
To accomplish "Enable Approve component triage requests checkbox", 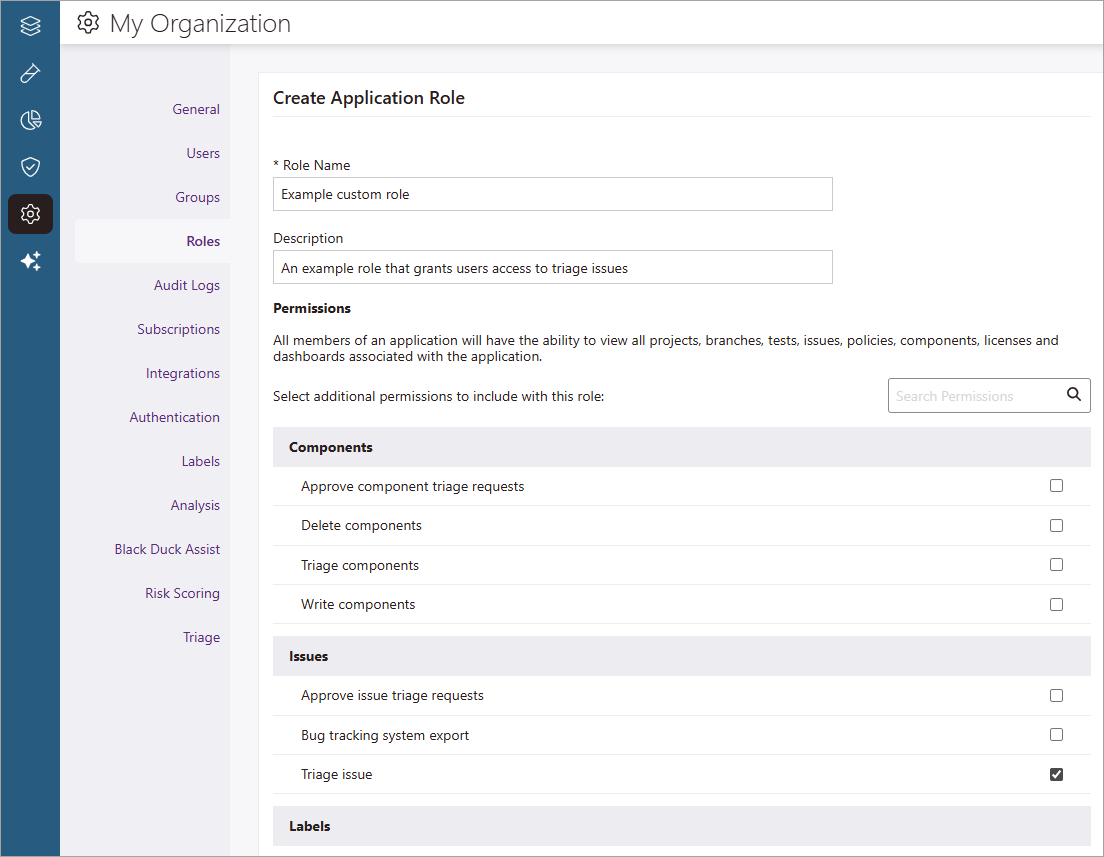I will [x=1056, y=486].
